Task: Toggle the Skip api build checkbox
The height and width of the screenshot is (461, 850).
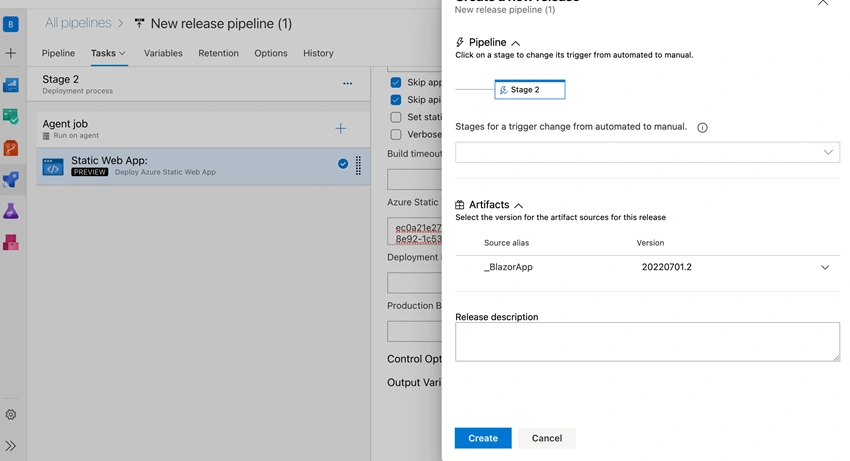Action: pyautogui.click(x=396, y=100)
